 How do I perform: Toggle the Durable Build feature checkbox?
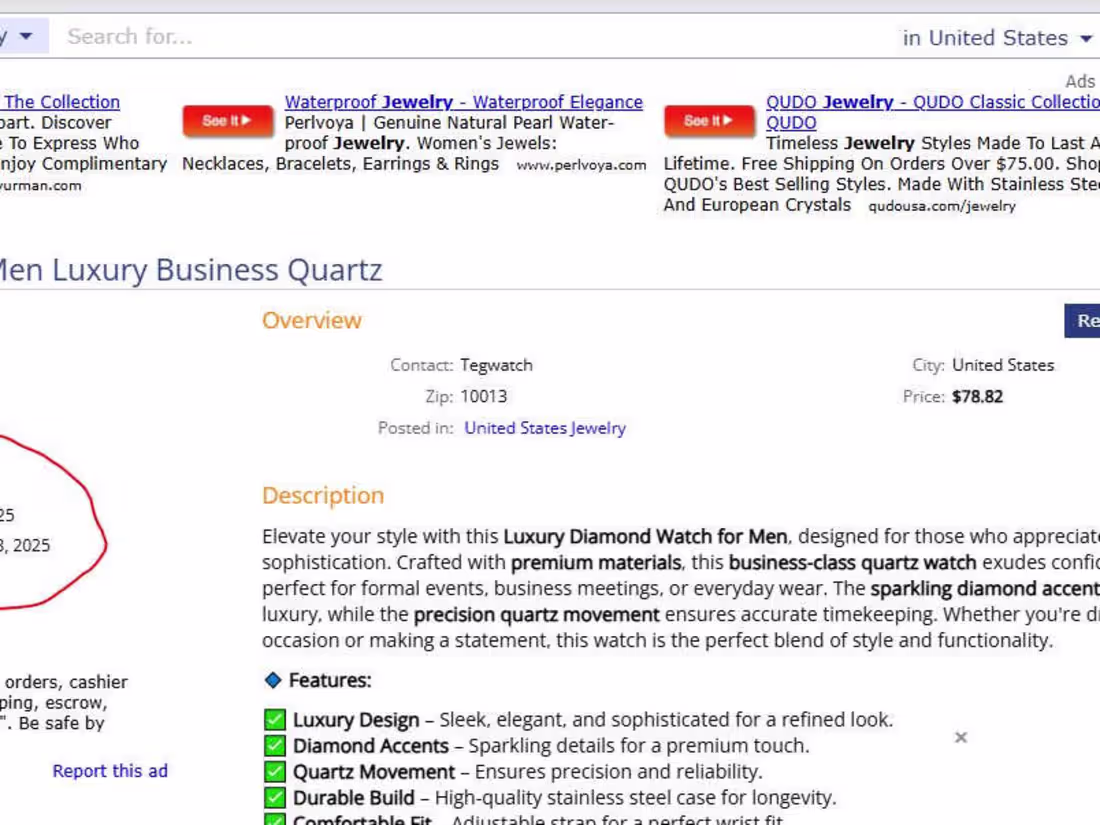pyautogui.click(x=274, y=796)
